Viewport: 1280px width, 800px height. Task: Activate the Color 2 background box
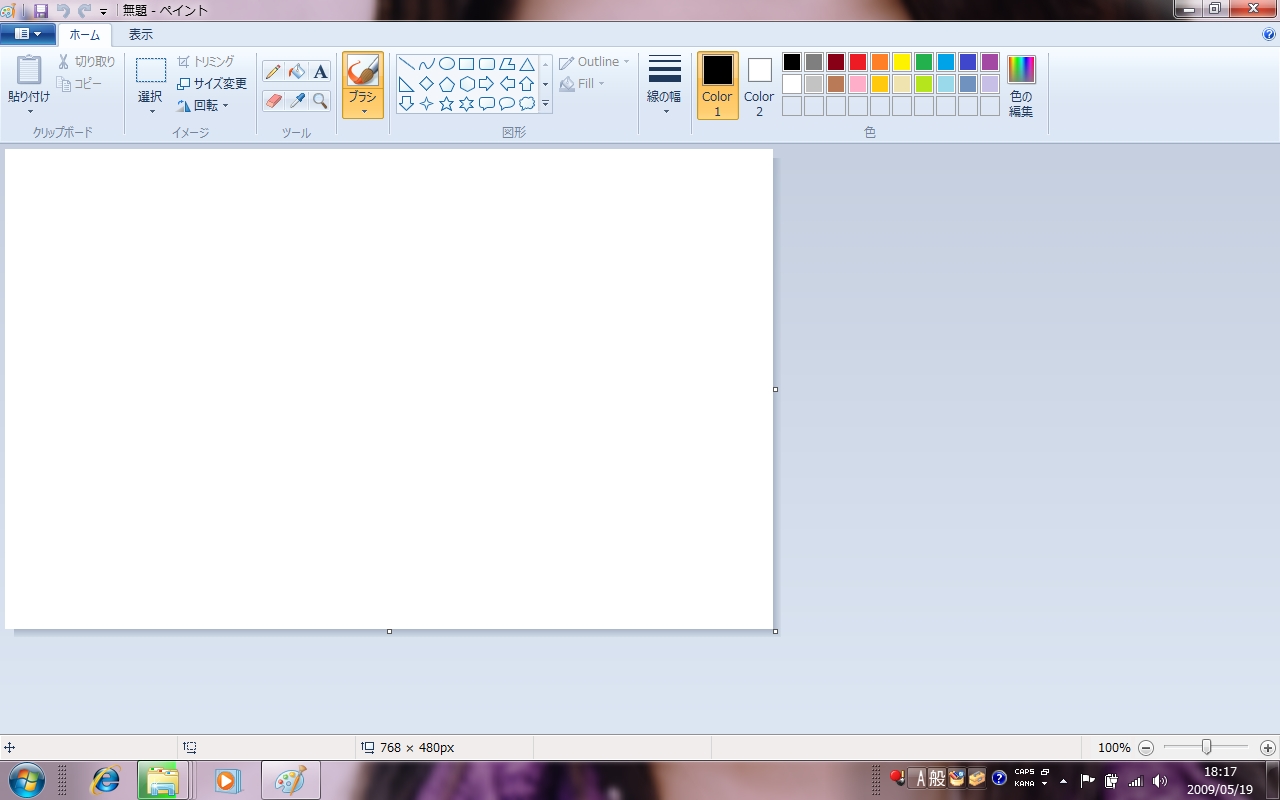pos(759,85)
